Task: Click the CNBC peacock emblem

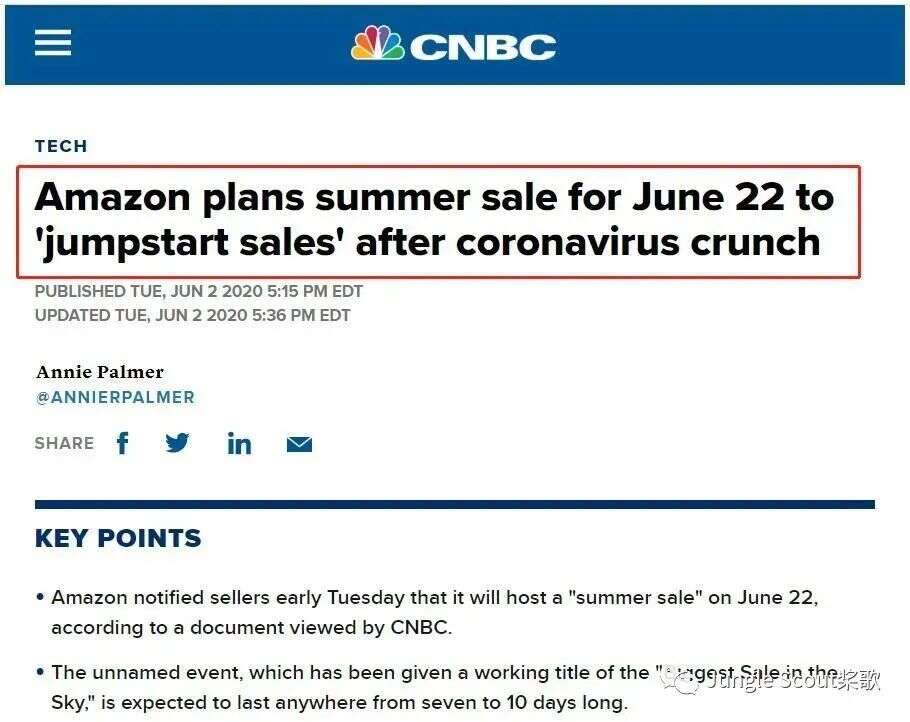Action: (377, 44)
